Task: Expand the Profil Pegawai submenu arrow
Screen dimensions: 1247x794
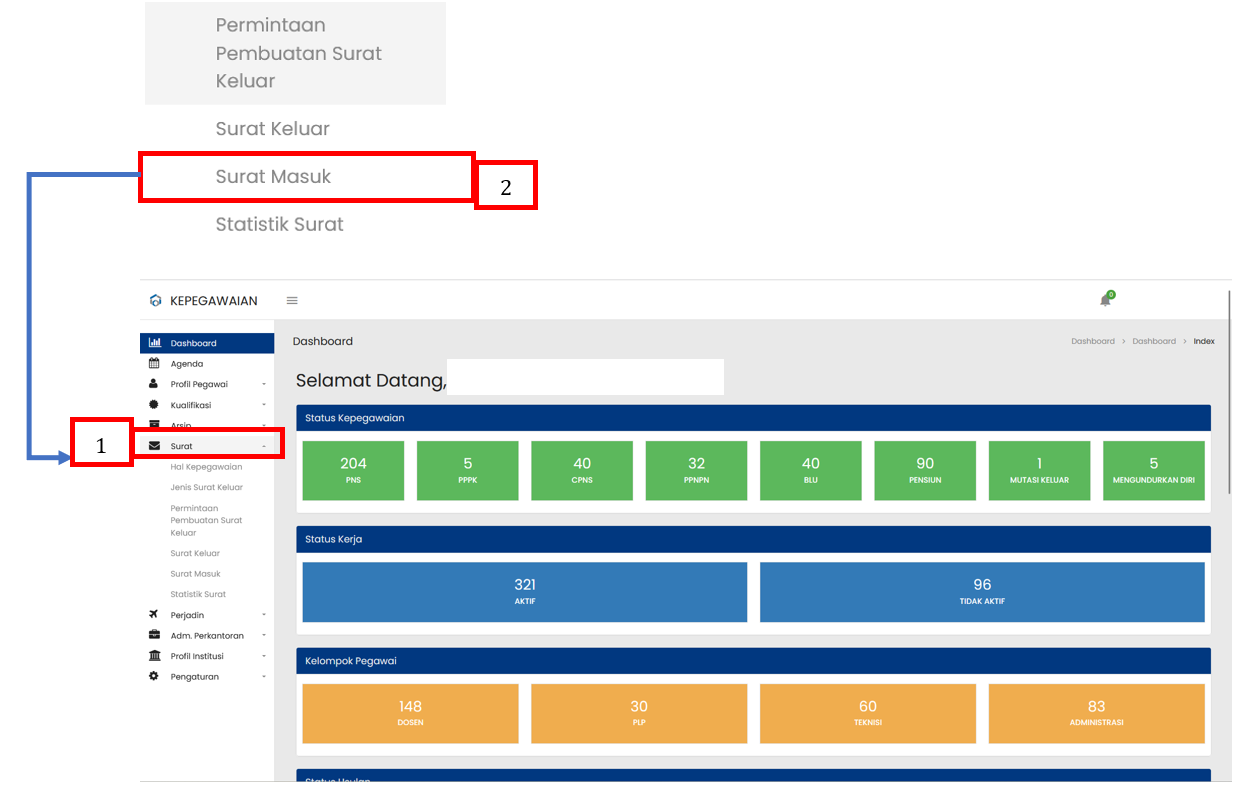Action: pos(264,385)
